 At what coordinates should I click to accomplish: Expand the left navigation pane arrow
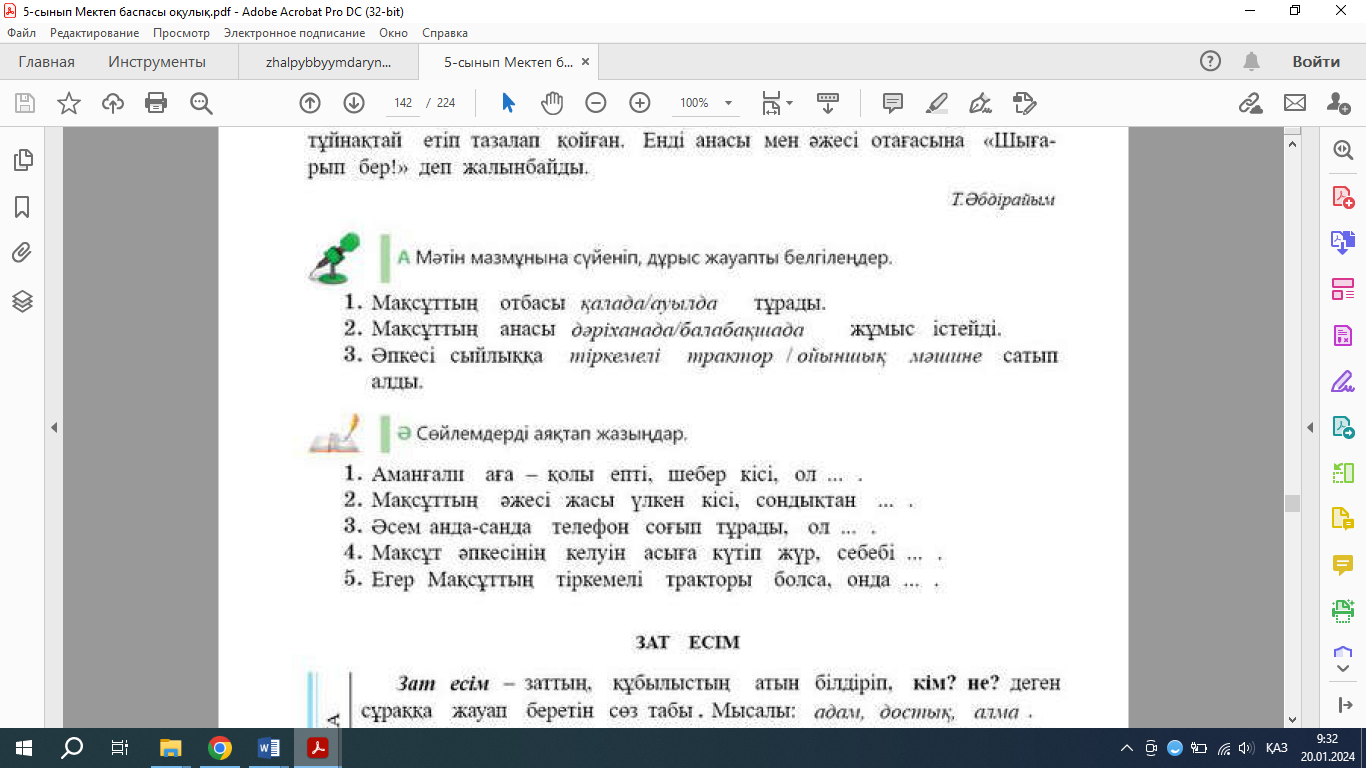(x=54, y=428)
